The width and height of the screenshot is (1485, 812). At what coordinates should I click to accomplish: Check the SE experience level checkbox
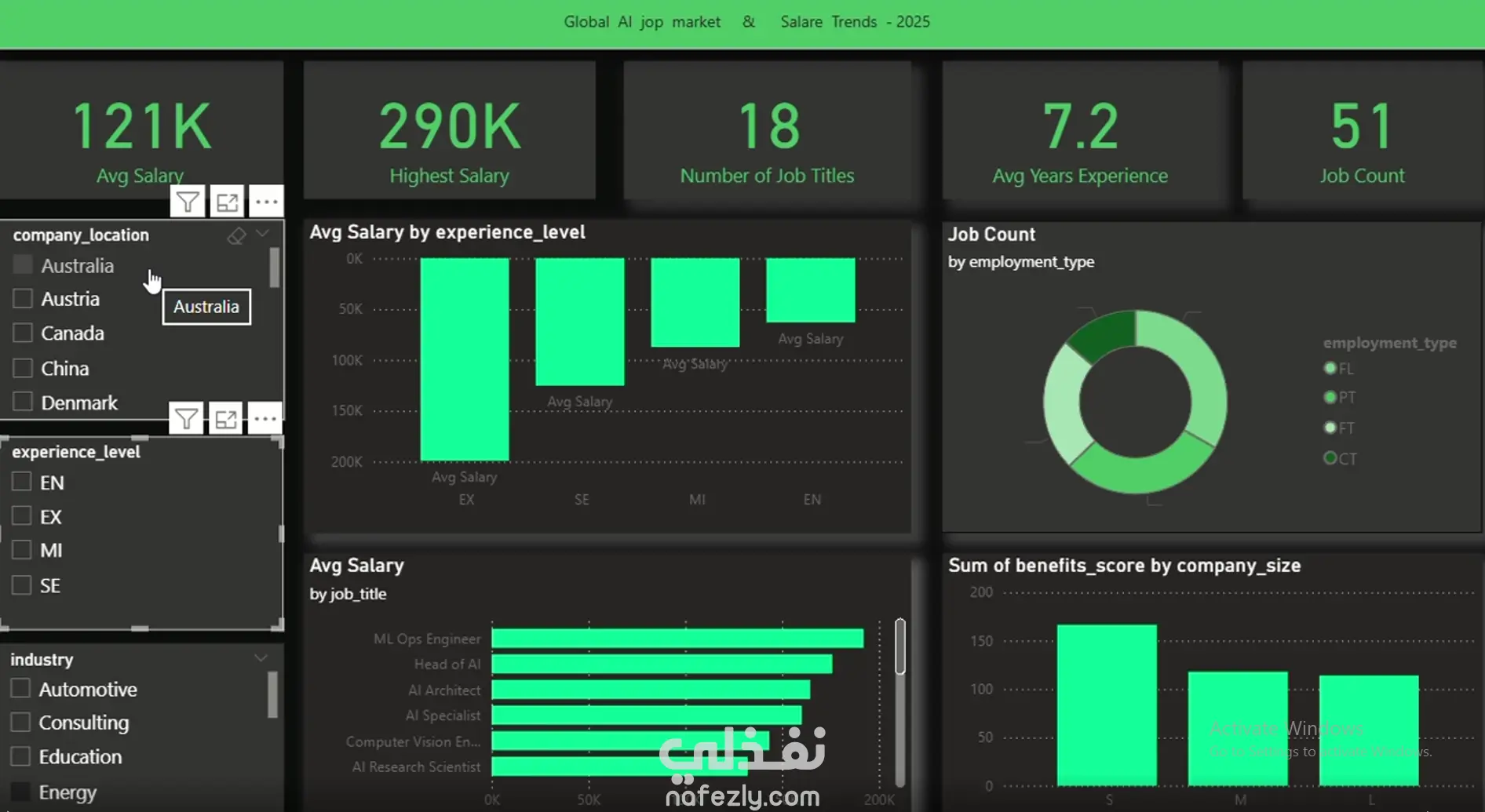[x=21, y=585]
